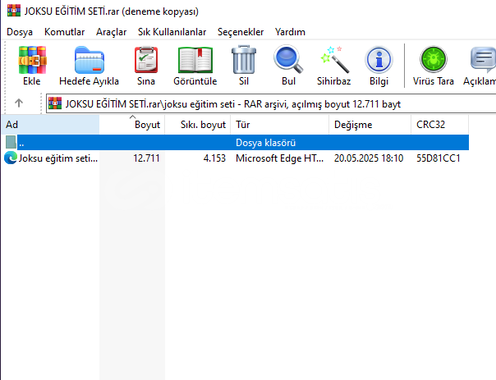Click Hedefe Ayıkla extract folder icon
The image size is (496, 380).
coord(89,60)
